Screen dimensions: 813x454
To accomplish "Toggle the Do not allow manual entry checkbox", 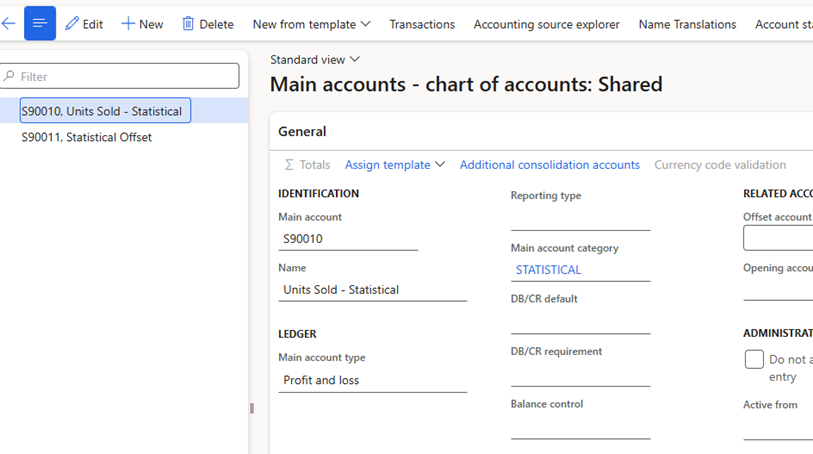I will tap(754, 359).
